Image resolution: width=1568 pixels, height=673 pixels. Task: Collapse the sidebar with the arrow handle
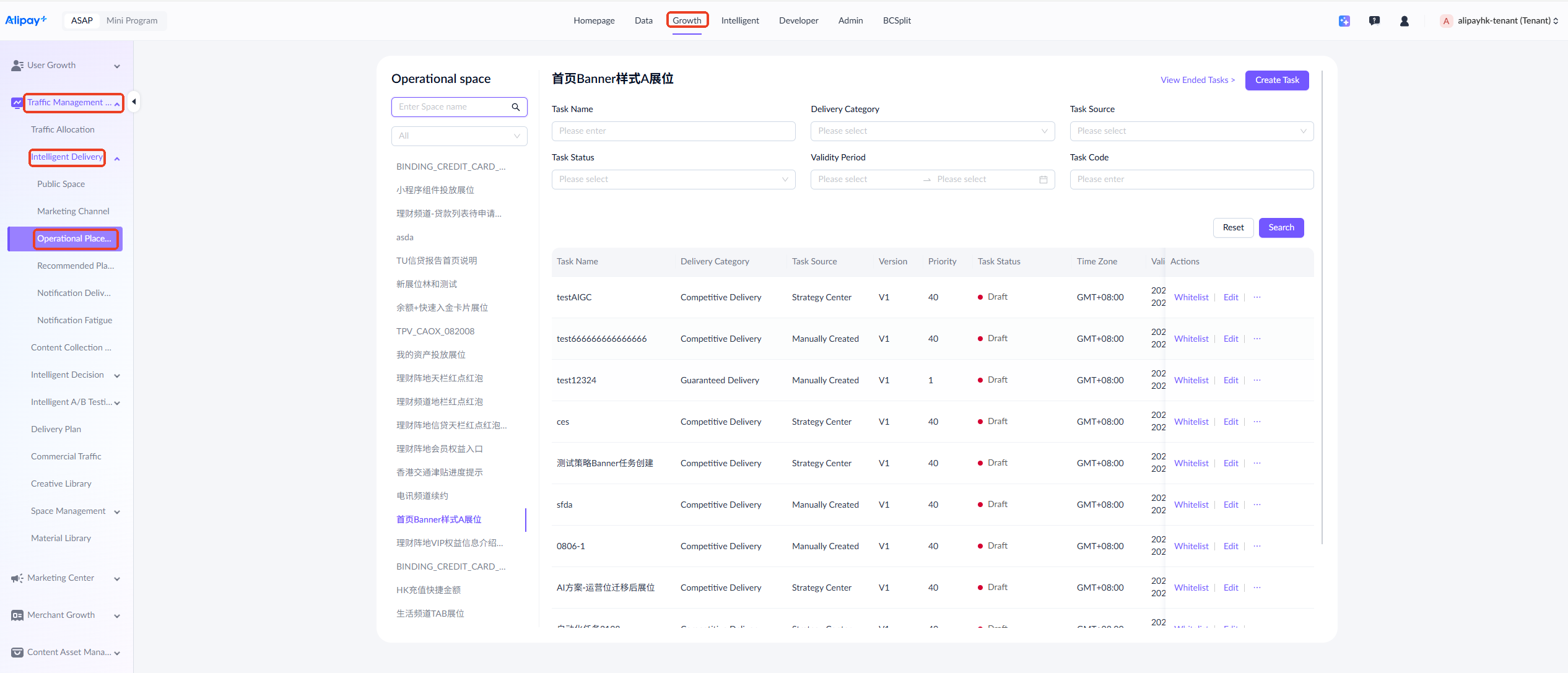134,102
